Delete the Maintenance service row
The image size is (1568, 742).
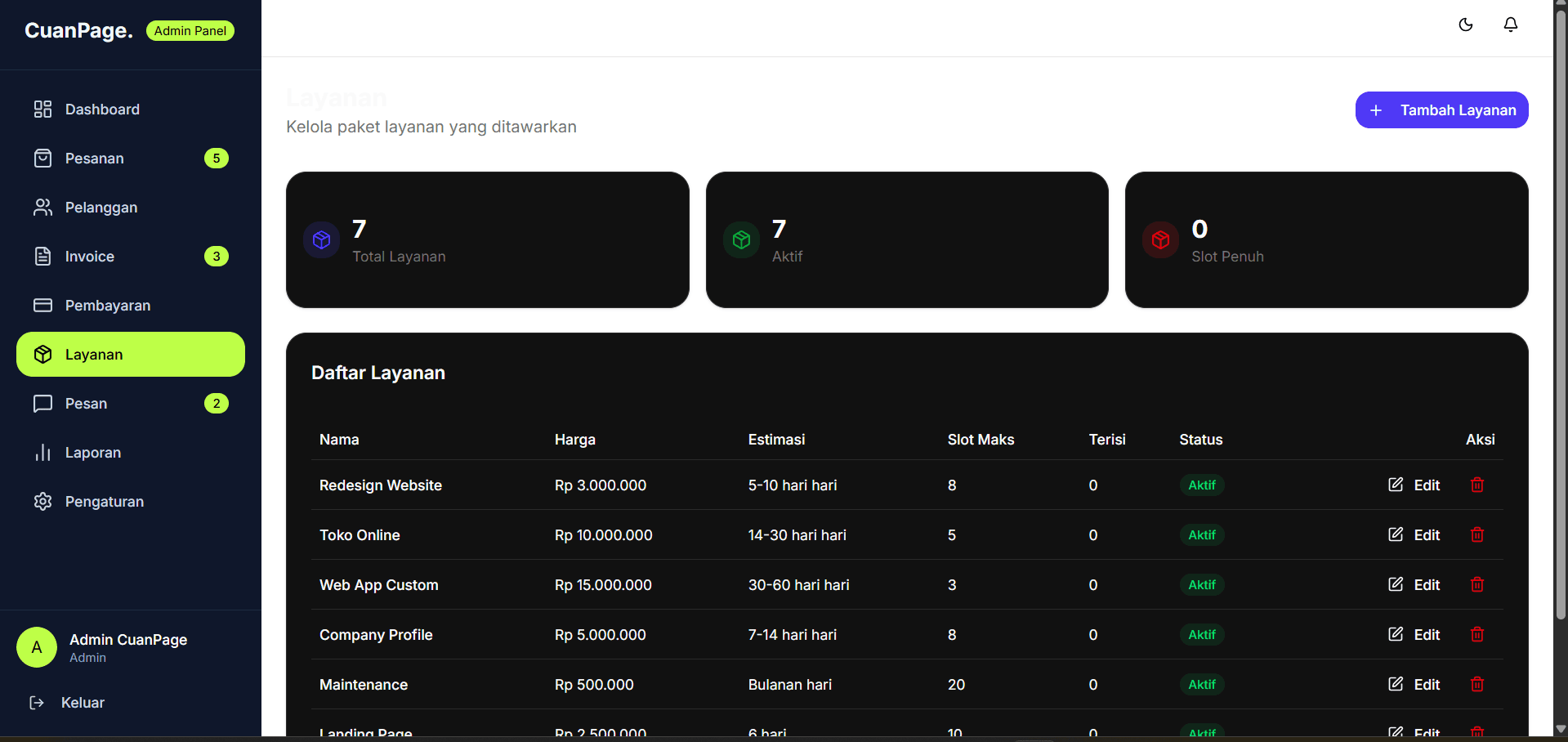click(1477, 685)
